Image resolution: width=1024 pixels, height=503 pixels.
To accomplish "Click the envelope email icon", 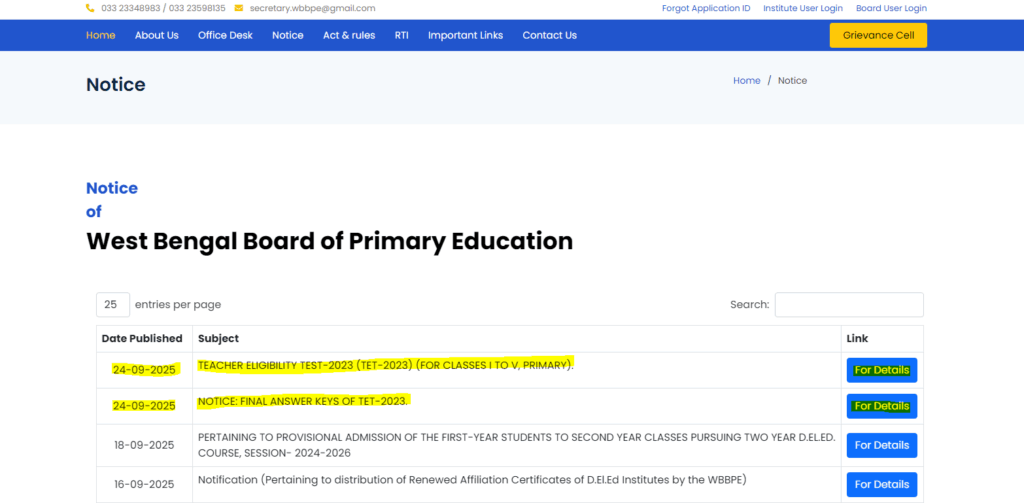I will click(x=239, y=8).
